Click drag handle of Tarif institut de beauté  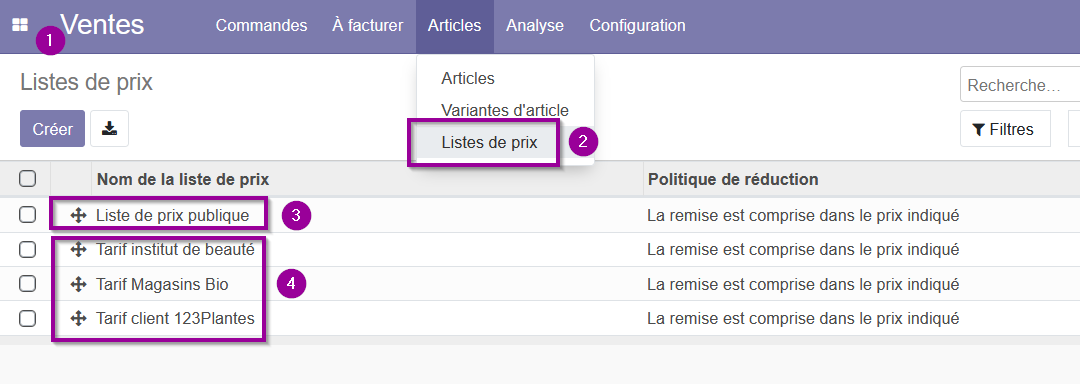pyautogui.click(x=79, y=249)
